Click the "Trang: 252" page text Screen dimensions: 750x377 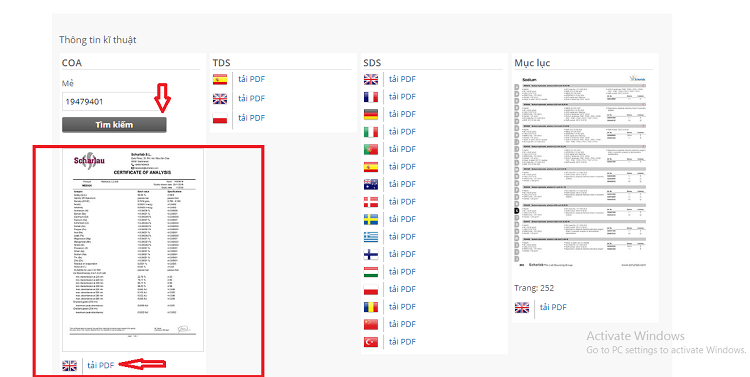(x=534, y=288)
